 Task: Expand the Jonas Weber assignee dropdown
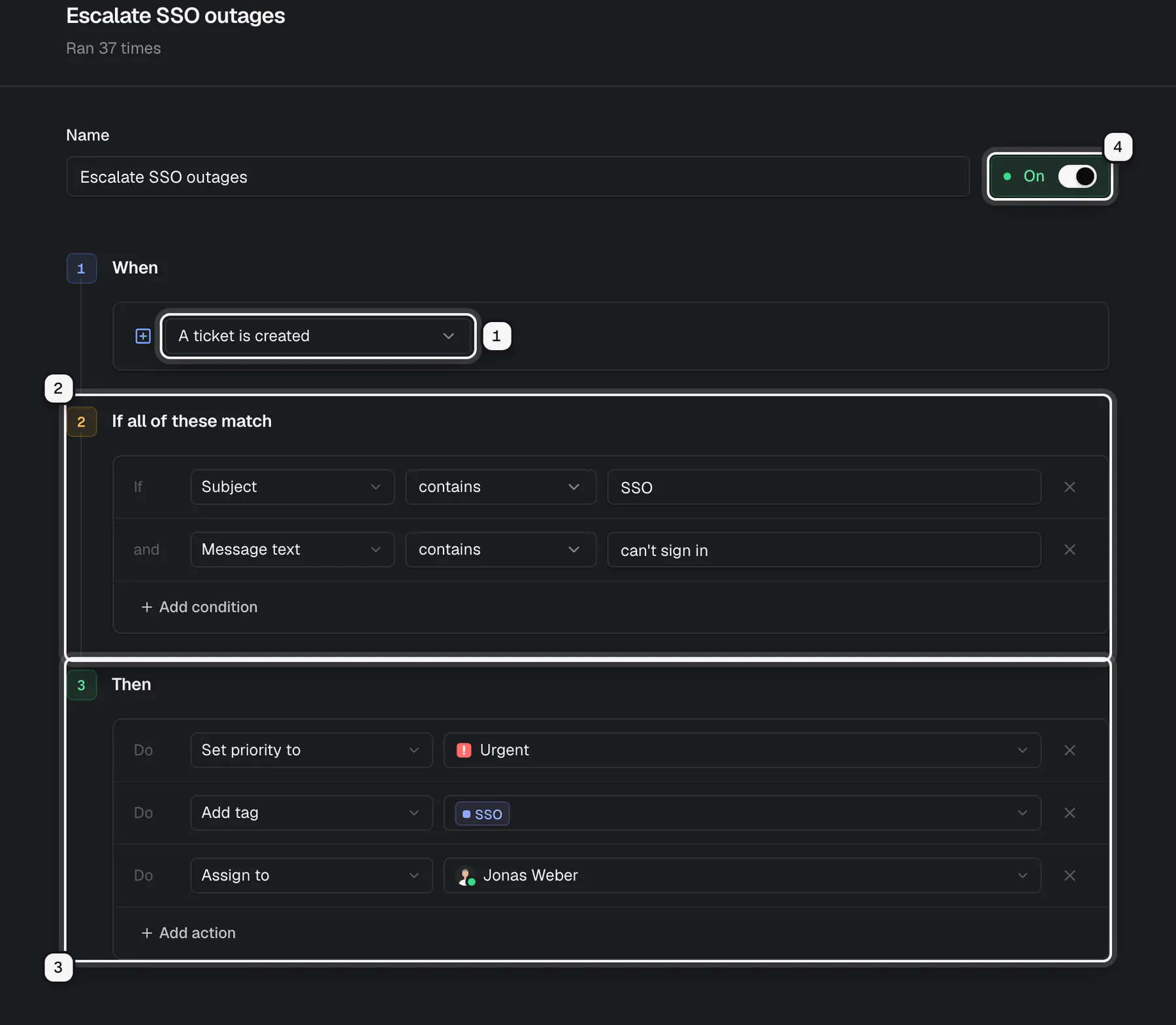(742, 875)
